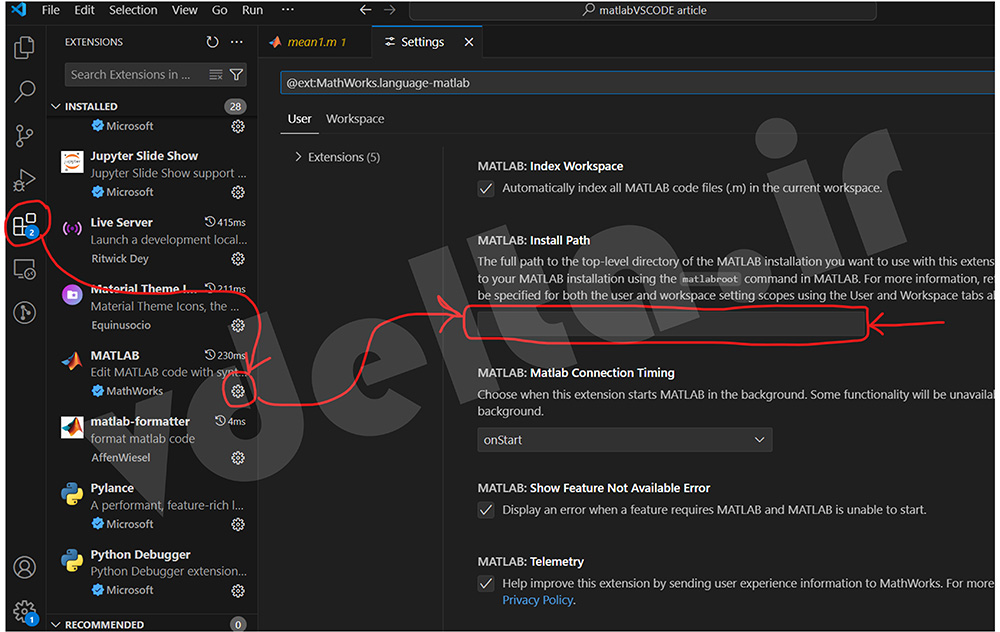The height and width of the screenshot is (632, 1000).
Task: Open the MATLAB extension manage gear
Action: click(x=238, y=391)
